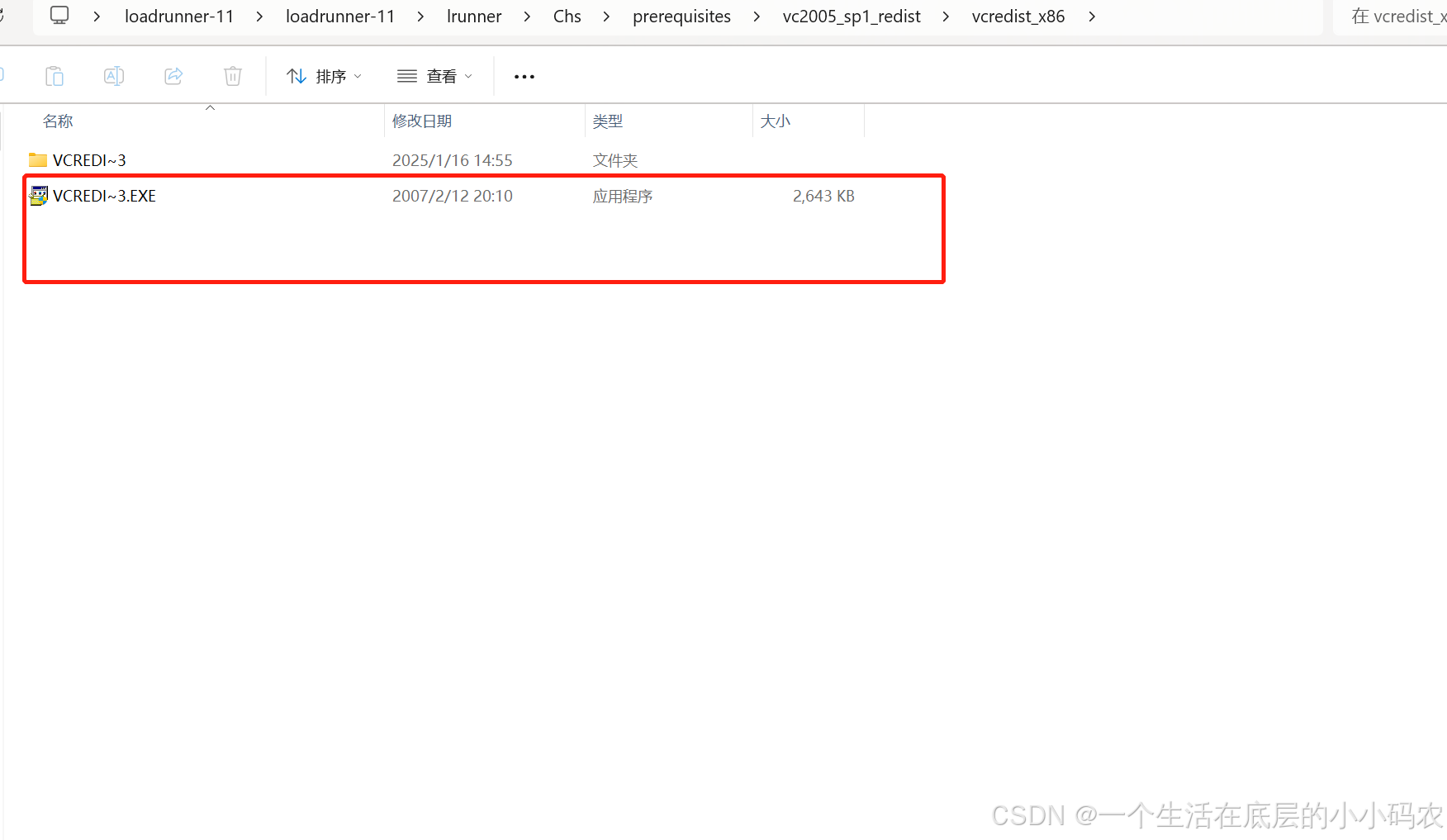Click the search box reading 在 vcredist_x
1447x840 pixels.
point(1396,16)
